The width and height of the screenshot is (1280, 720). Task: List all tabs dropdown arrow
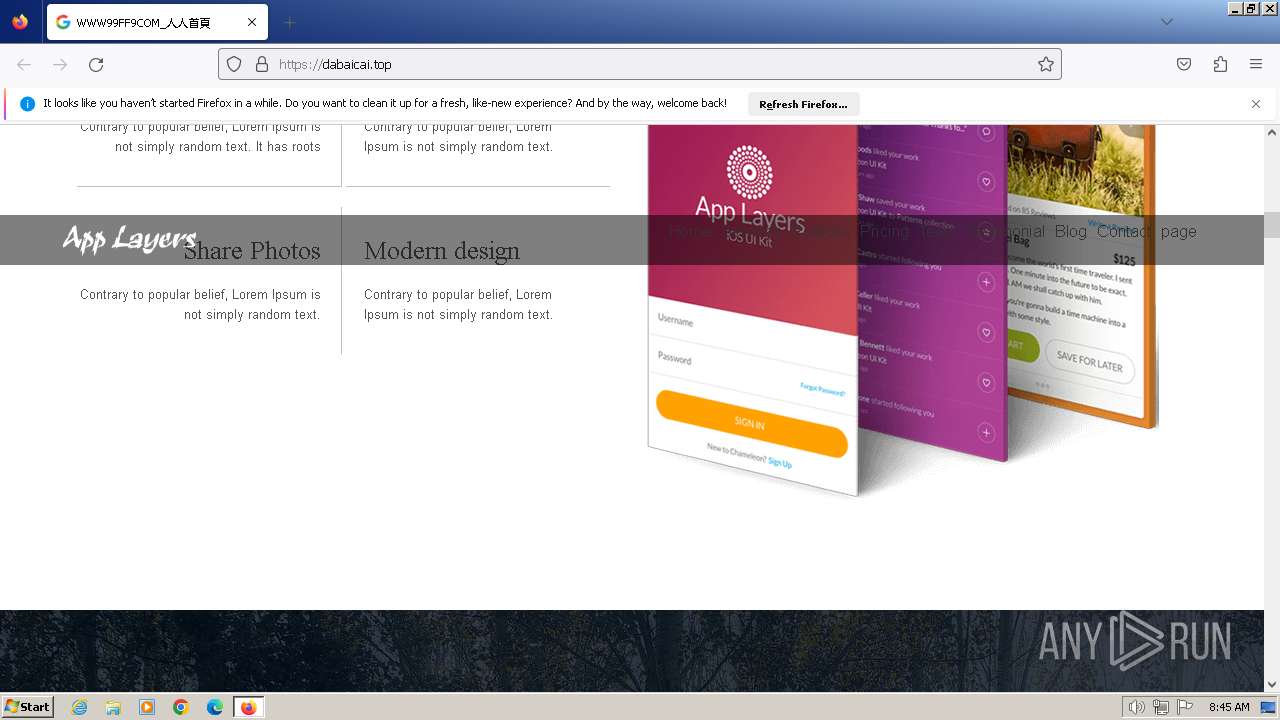(1166, 22)
